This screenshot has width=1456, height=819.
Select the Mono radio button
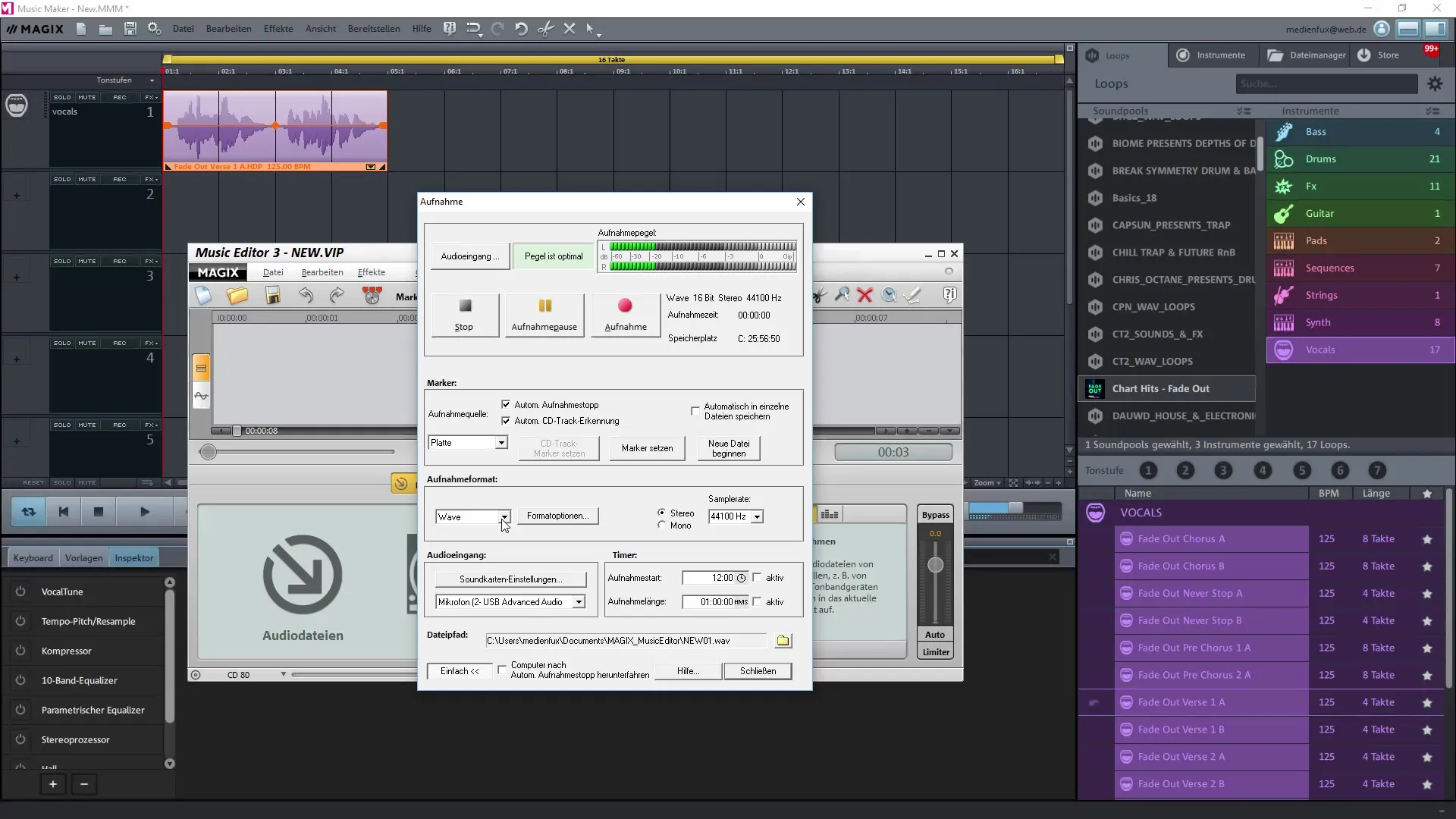(x=662, y=526)
